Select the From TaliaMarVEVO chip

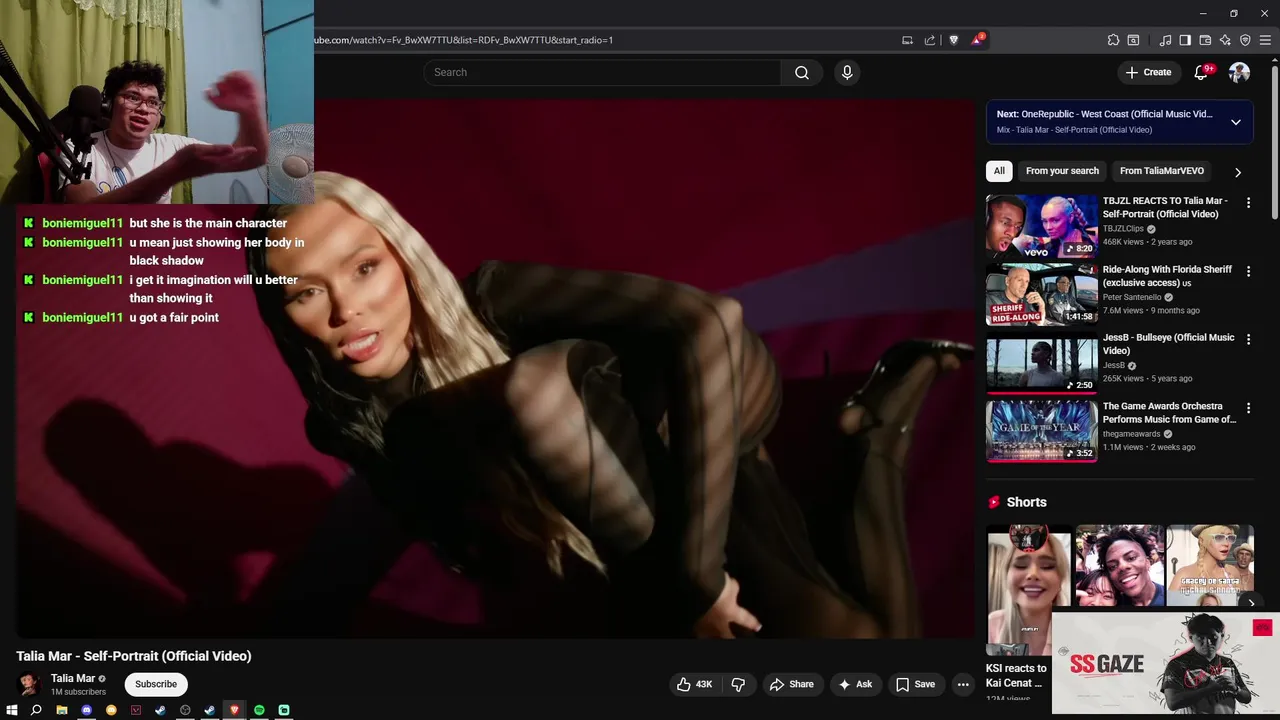click(x=1161, y=171)
